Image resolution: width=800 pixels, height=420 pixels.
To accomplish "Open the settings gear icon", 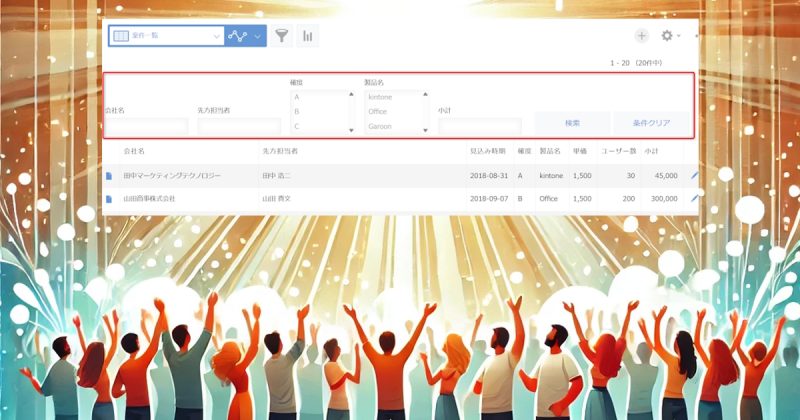I will (x=666, y=36).
